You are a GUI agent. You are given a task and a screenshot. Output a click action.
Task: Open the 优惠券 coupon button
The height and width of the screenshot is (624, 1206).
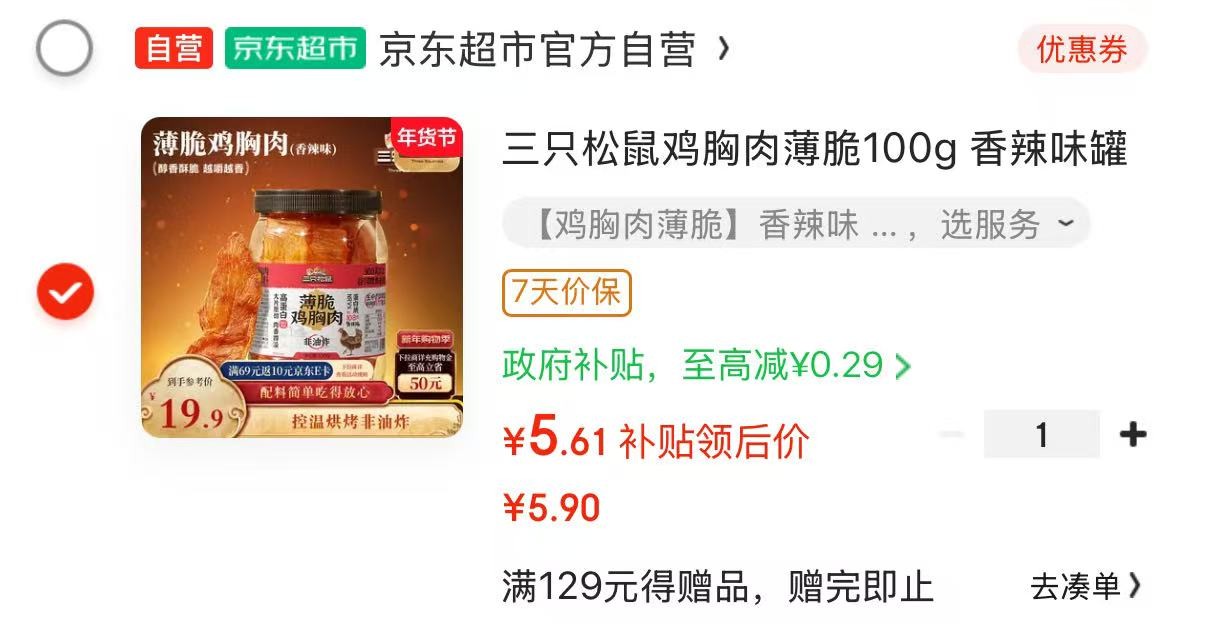1082,49
